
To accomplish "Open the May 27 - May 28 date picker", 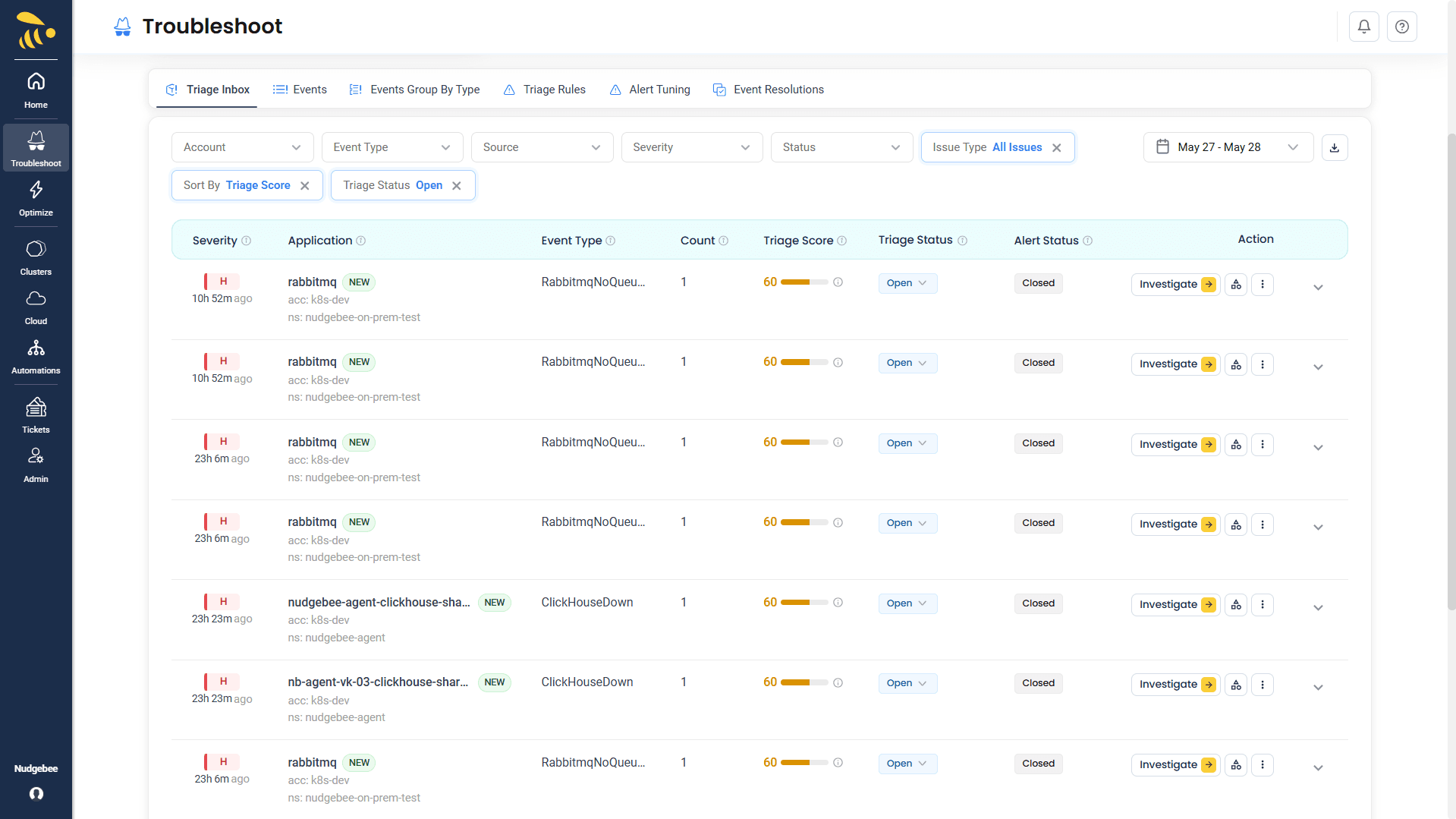I will pyautogui.click(x=1228, y=147).
